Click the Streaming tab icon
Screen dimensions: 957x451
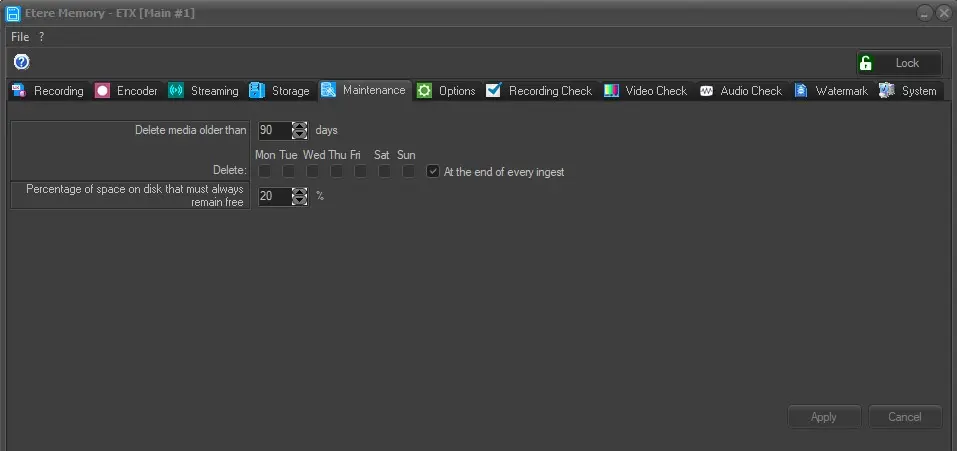tap(176, 91)
